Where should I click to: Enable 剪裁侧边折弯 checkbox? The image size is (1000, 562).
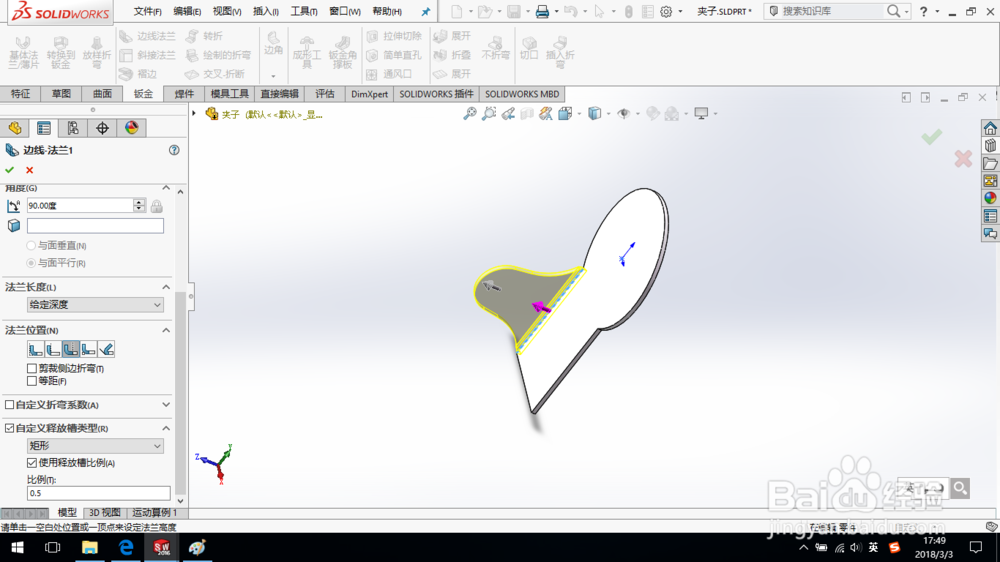pyautogui.click(x=32, y=368)
